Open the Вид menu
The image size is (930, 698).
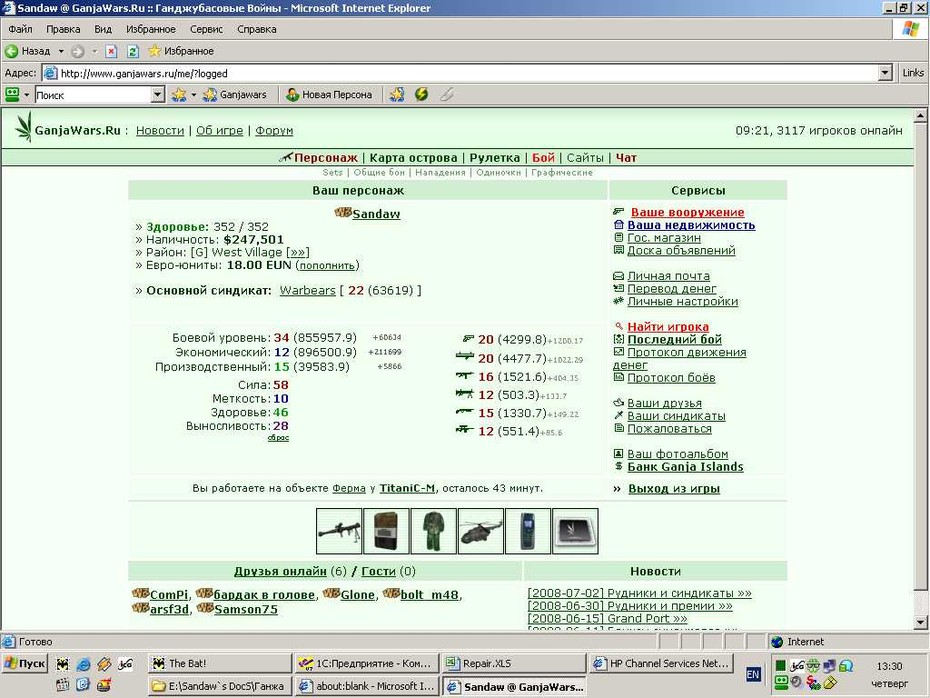click(x=103, y=29)
